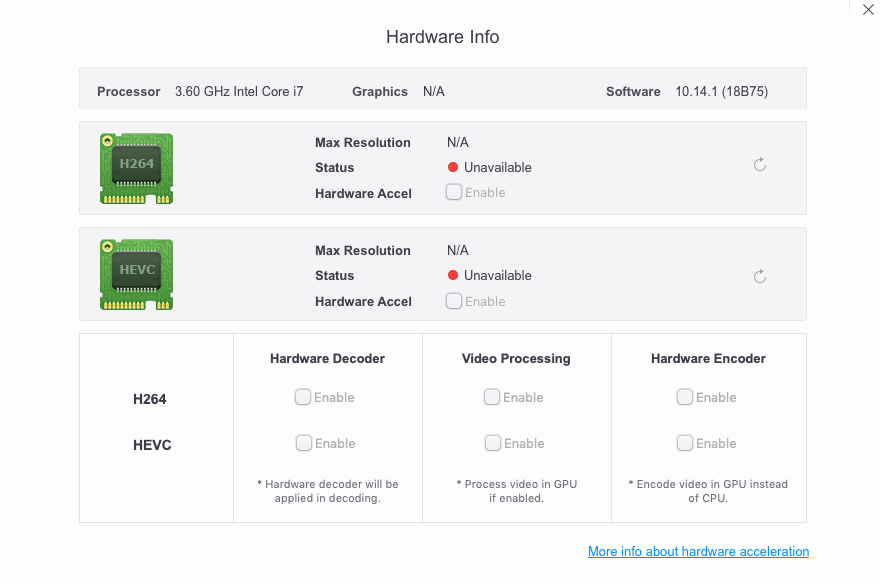Click software version 10.14.1 (18B75)
Image resolution: width=881 pixels, height=585 pixels.
point(721,92)
